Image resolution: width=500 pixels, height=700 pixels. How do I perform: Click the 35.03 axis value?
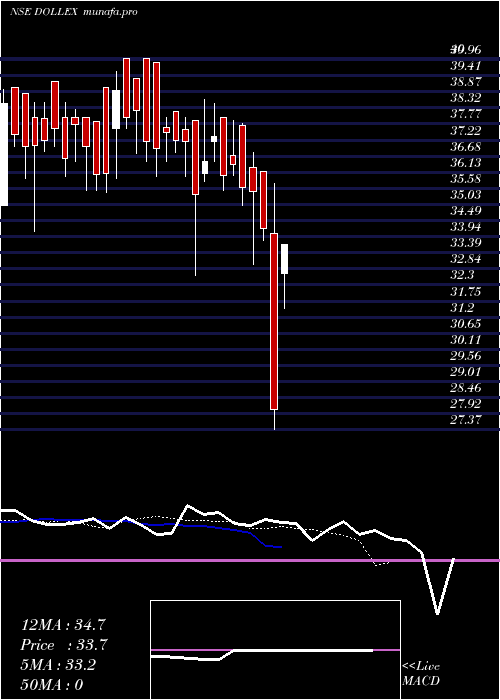(x=466, y=195)
